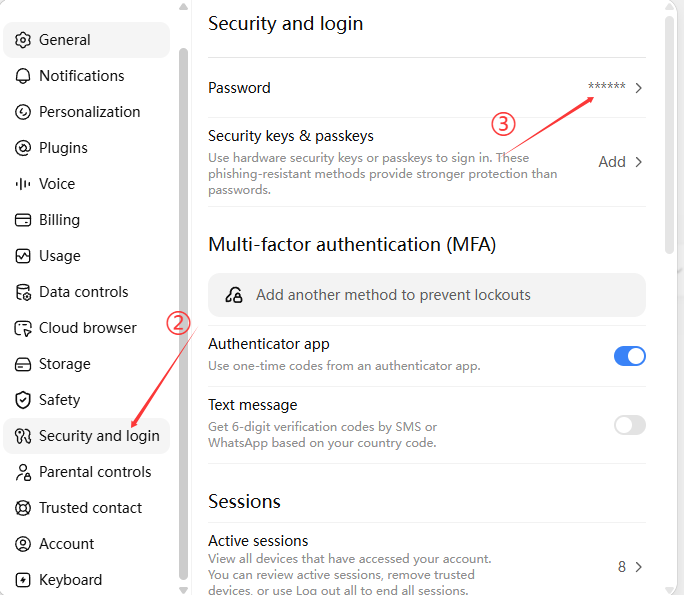Open Billing via its card icon
This screenshot has height=595, width=684.
[23, 220]
